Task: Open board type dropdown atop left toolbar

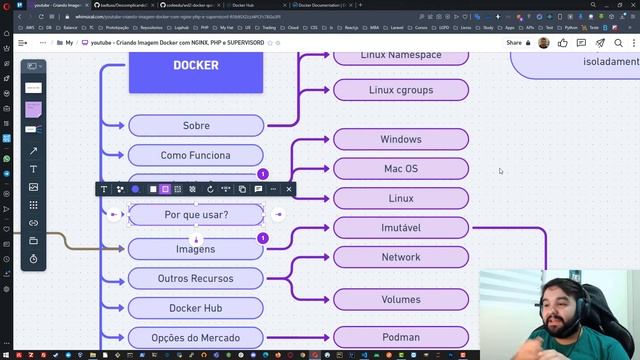Action: coord(34,66)
